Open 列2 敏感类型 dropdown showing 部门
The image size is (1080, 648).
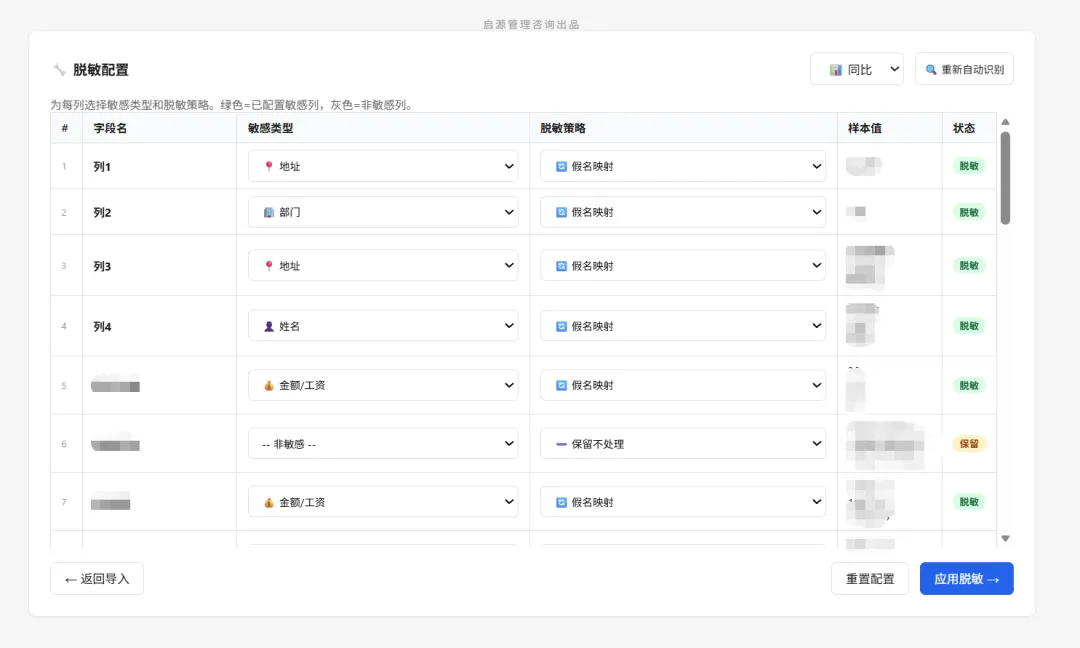coord(383,212)
